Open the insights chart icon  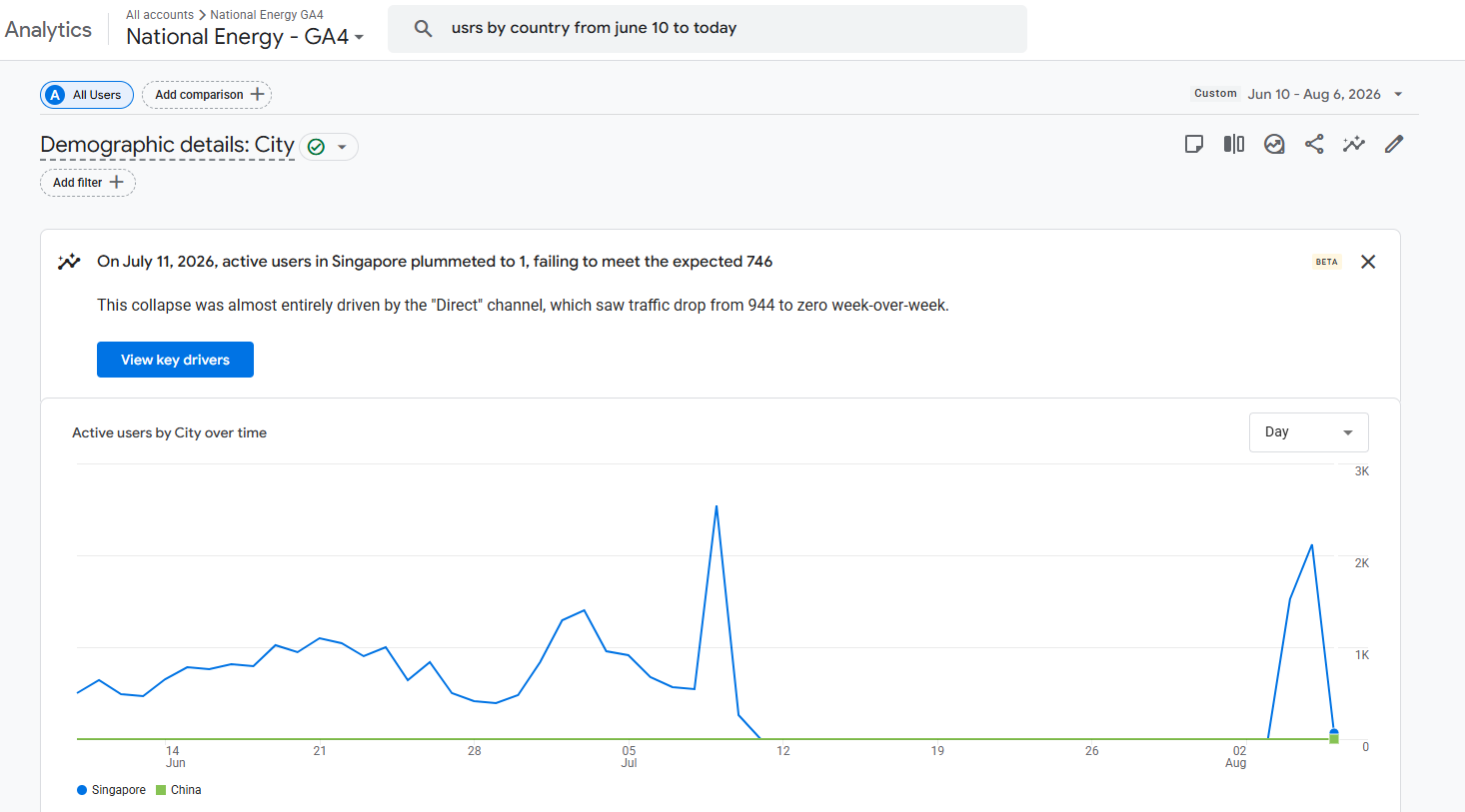click(x=1274, y=144)
